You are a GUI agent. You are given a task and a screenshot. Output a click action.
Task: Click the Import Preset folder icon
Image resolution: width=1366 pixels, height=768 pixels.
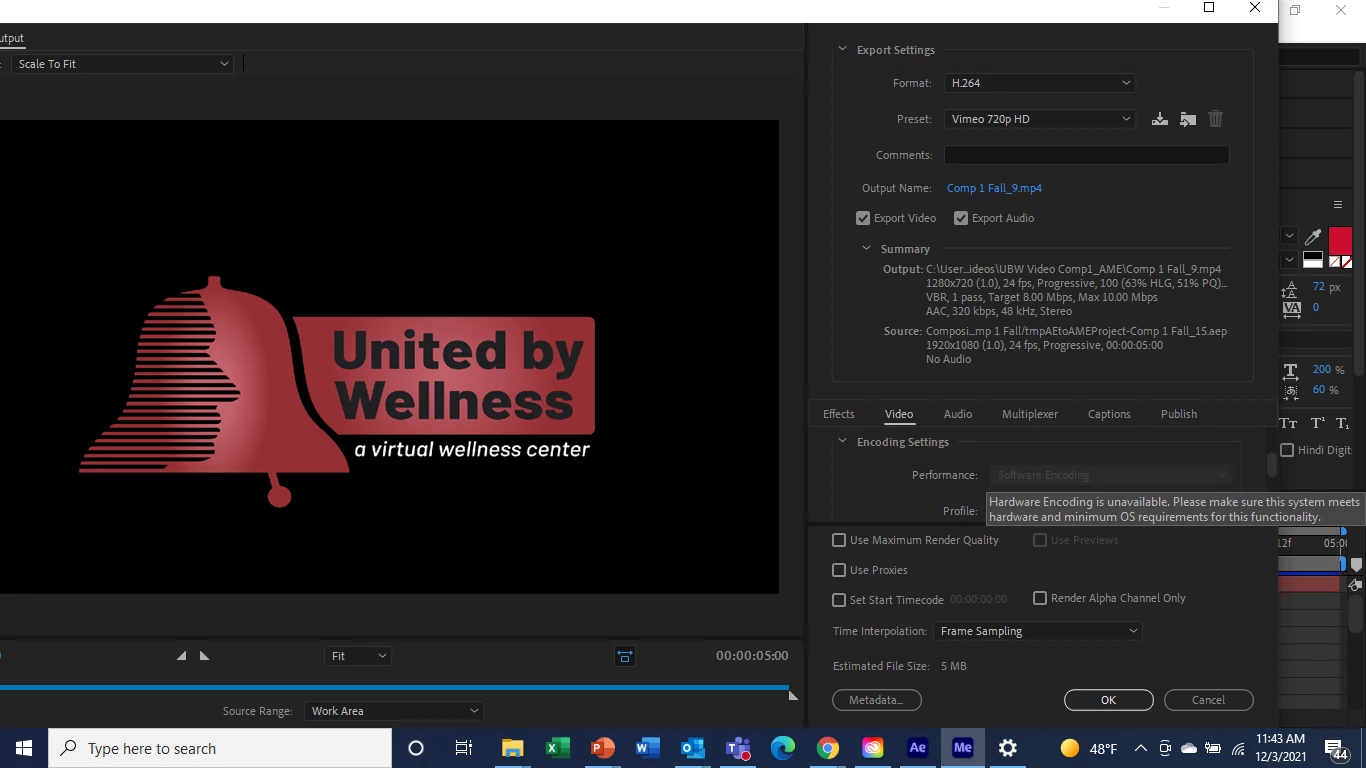1187,119
